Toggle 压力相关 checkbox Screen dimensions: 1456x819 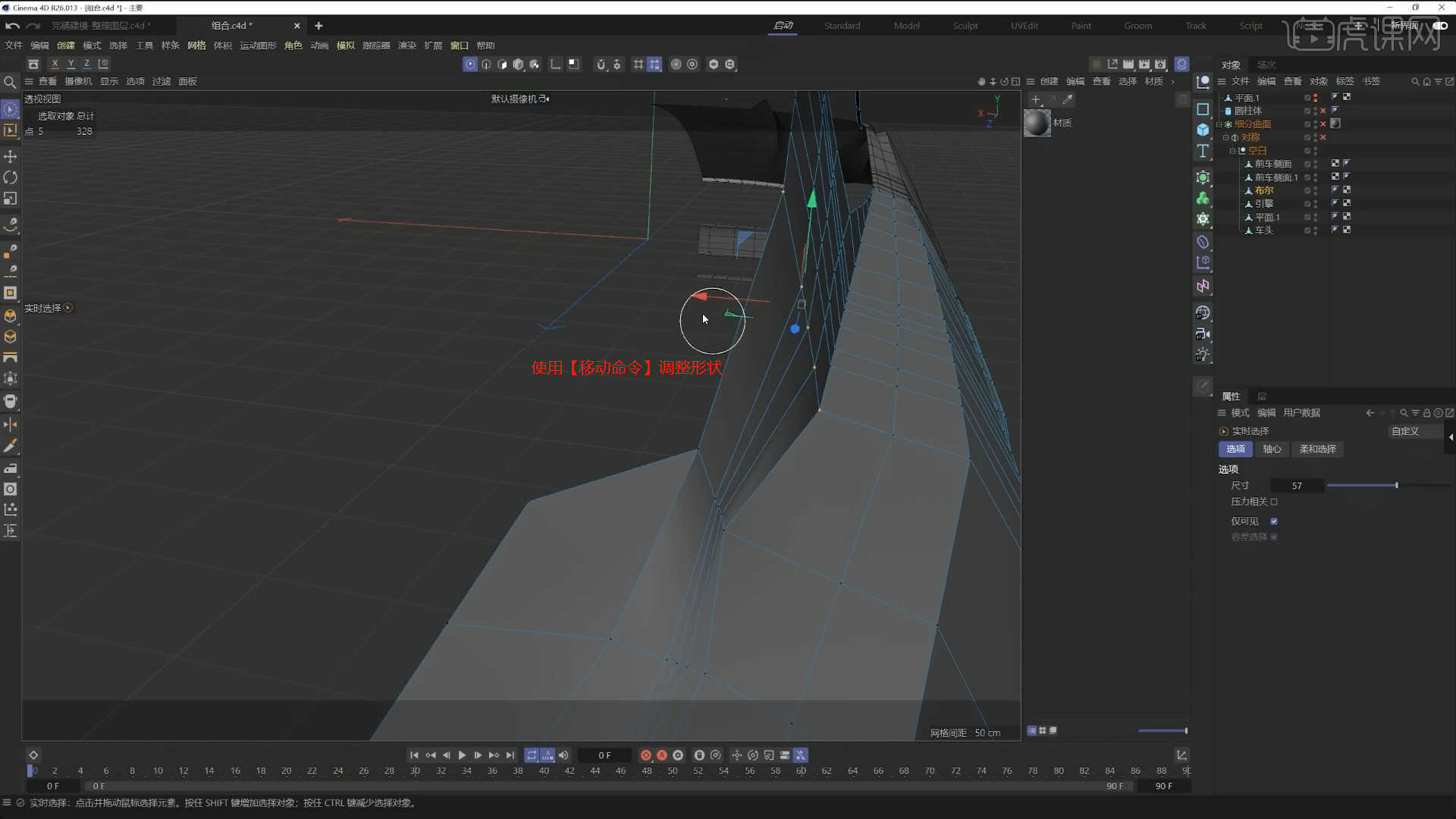coord(1274,502)
